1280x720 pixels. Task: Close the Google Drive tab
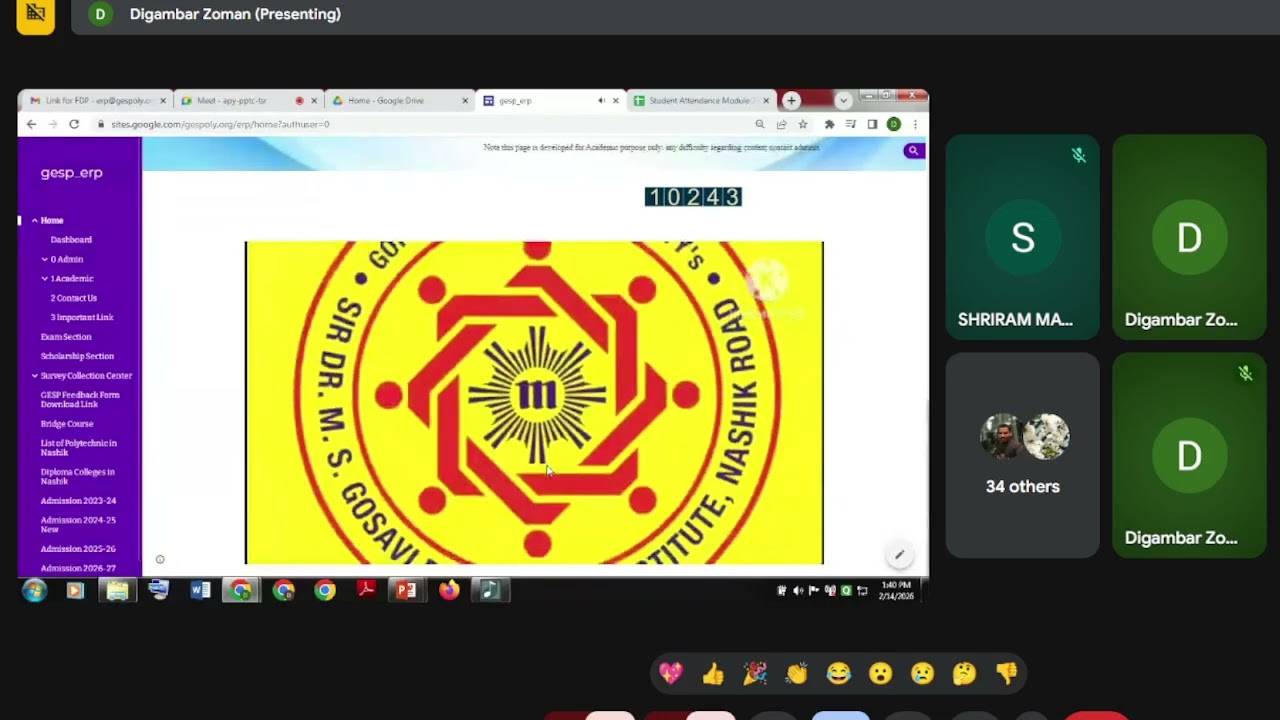[x=465, y=100]
